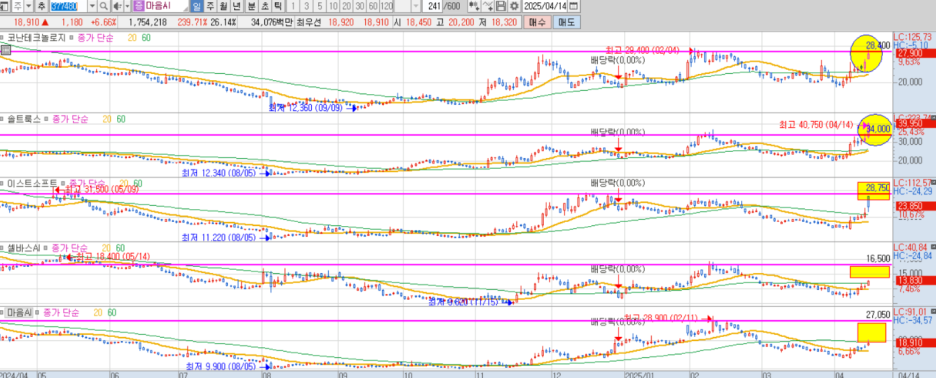Select the 120 interval button
Viewport: 936px width, 378px height.
tap(386, 7)
